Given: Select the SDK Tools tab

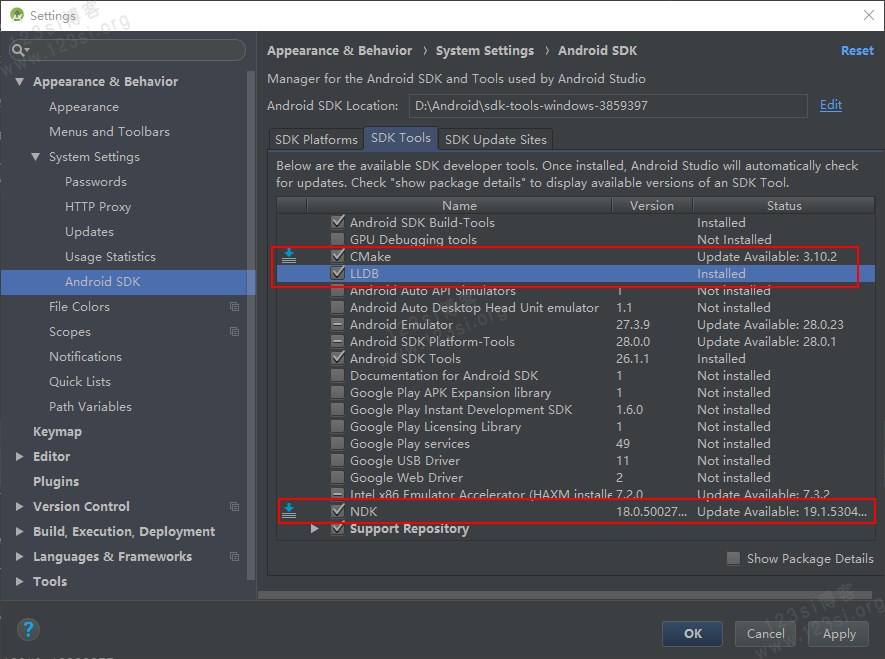Looking at the screenshot, I should (x=401, y=138).
